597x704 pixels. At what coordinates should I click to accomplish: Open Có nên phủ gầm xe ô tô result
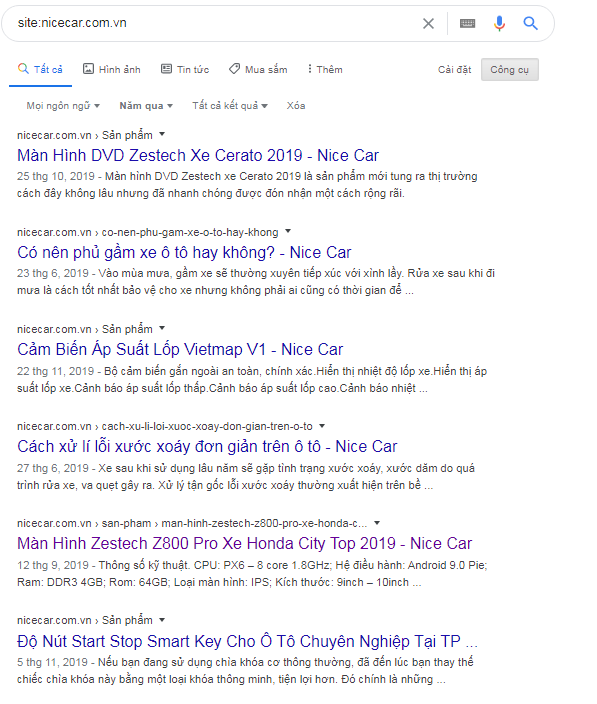184,252
